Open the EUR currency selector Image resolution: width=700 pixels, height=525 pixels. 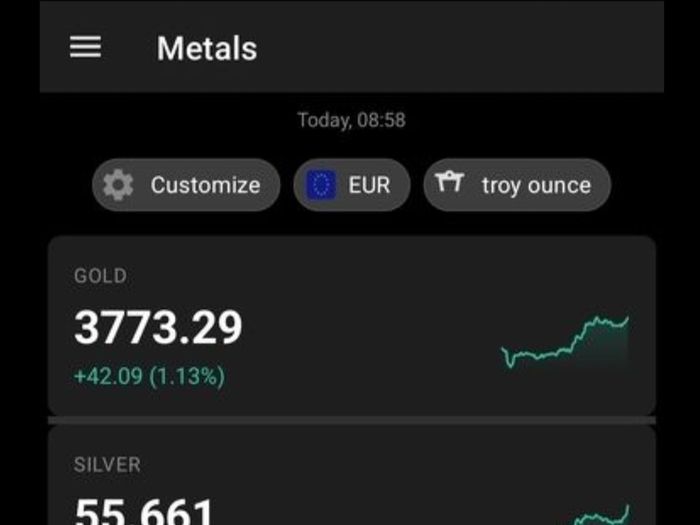point(352,185)
